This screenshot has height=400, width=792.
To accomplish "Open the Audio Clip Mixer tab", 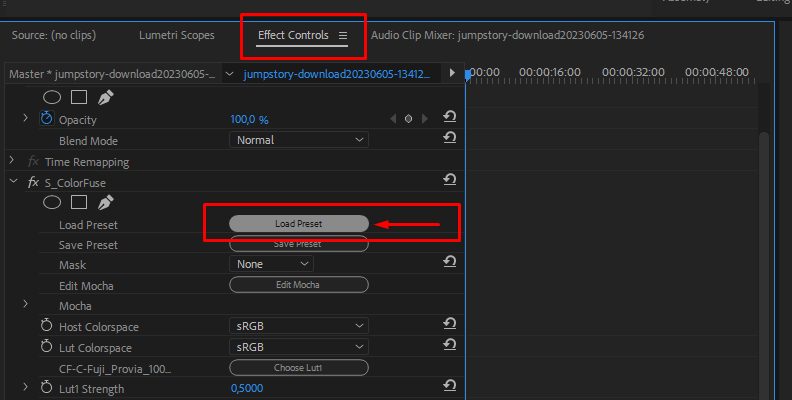I will 508,35.
